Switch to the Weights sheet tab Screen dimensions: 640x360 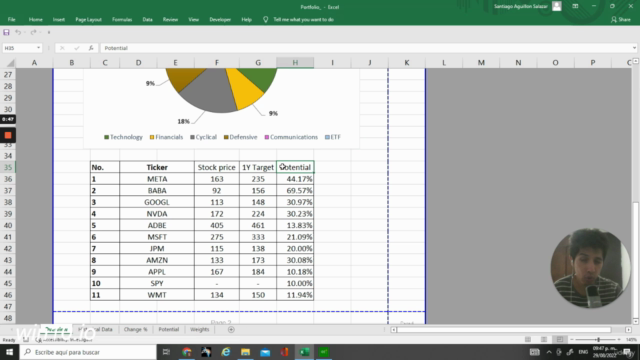point(199,329)
